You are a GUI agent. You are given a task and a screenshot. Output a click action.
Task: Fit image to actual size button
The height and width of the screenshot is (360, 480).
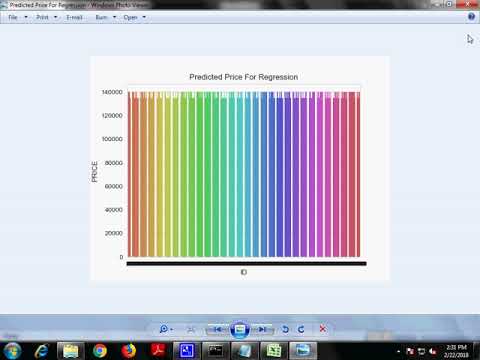click(191, 330)
